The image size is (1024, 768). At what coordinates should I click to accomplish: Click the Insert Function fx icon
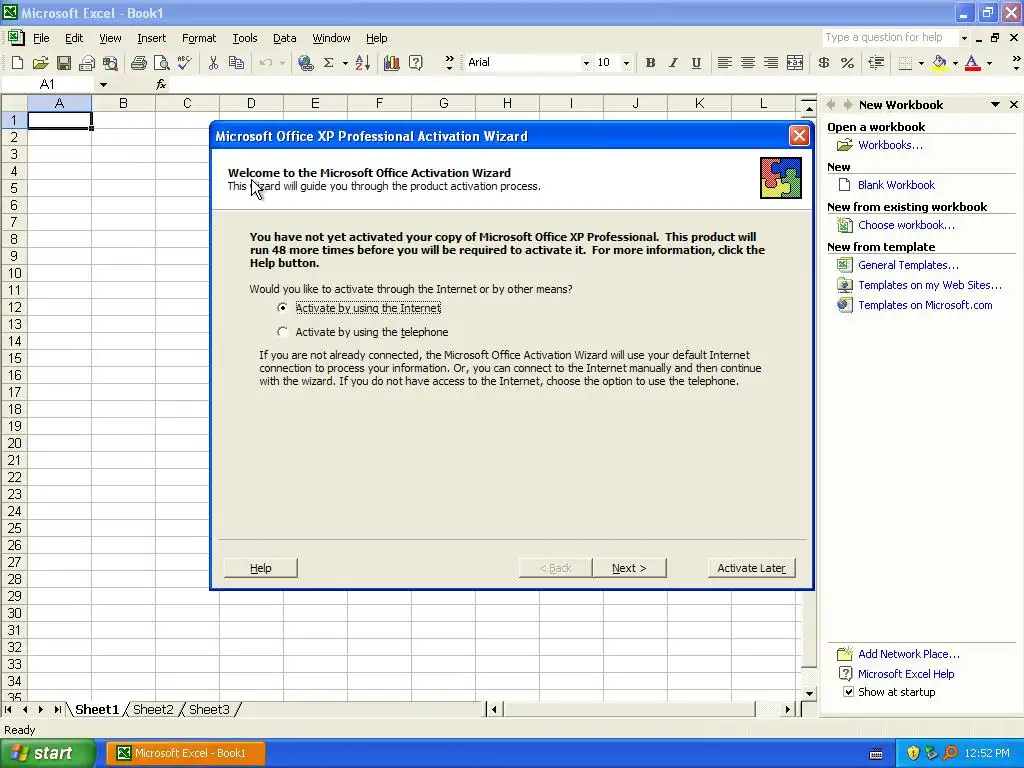coord(161,84)
